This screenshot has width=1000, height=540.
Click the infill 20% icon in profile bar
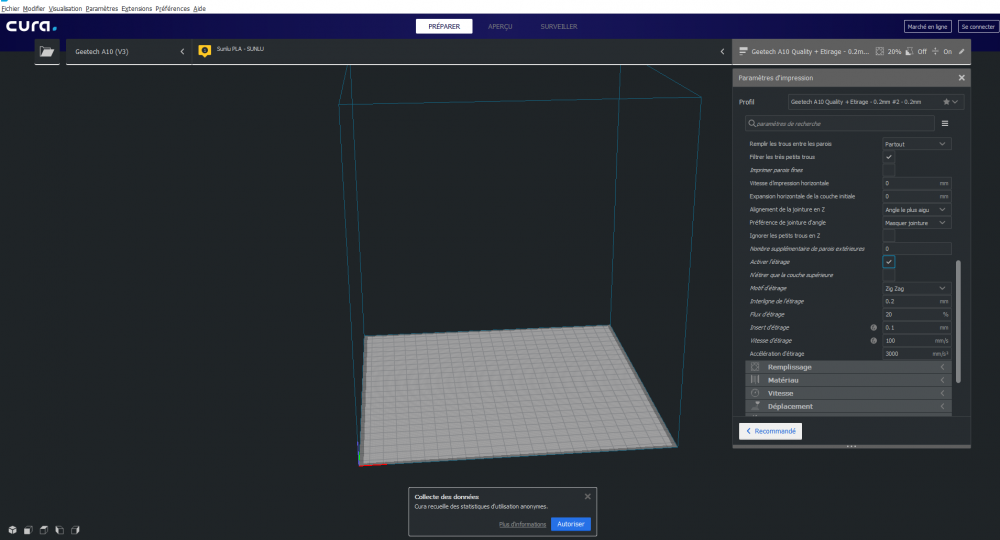click(x=879, y=52)
